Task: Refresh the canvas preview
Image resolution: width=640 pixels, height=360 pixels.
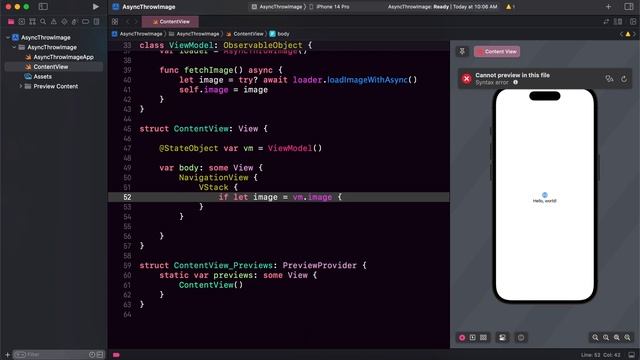Action: tap(624, 79)
